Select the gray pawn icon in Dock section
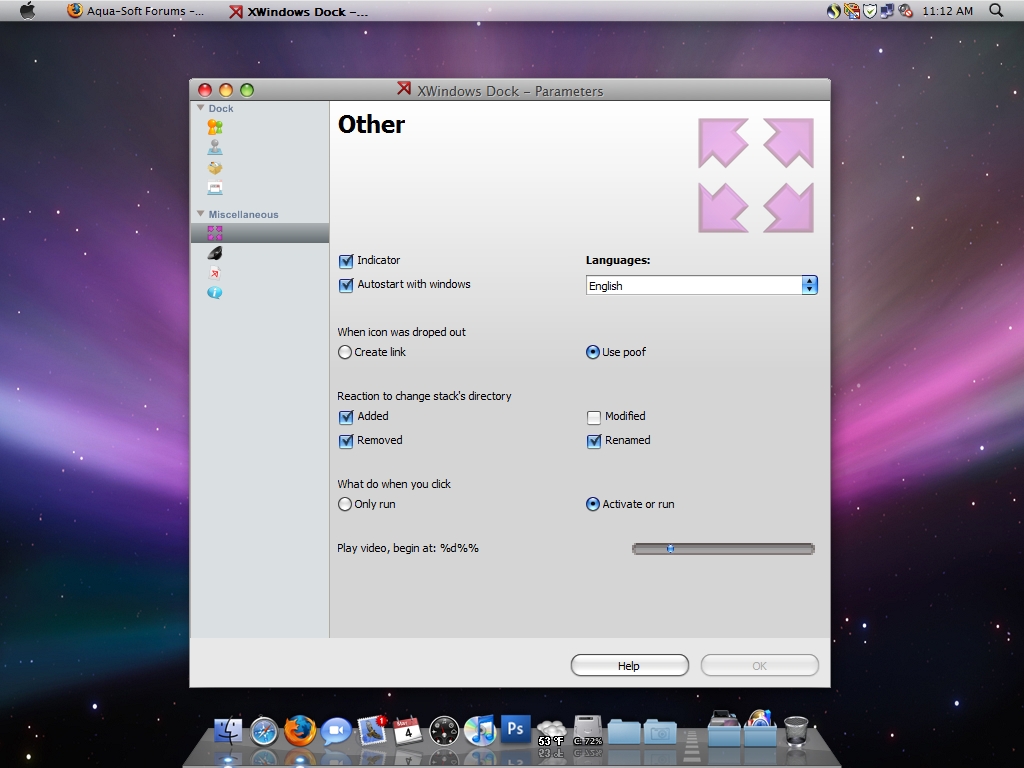The width and height of the screenshot is (1024, 768). (x=215, y=148)
